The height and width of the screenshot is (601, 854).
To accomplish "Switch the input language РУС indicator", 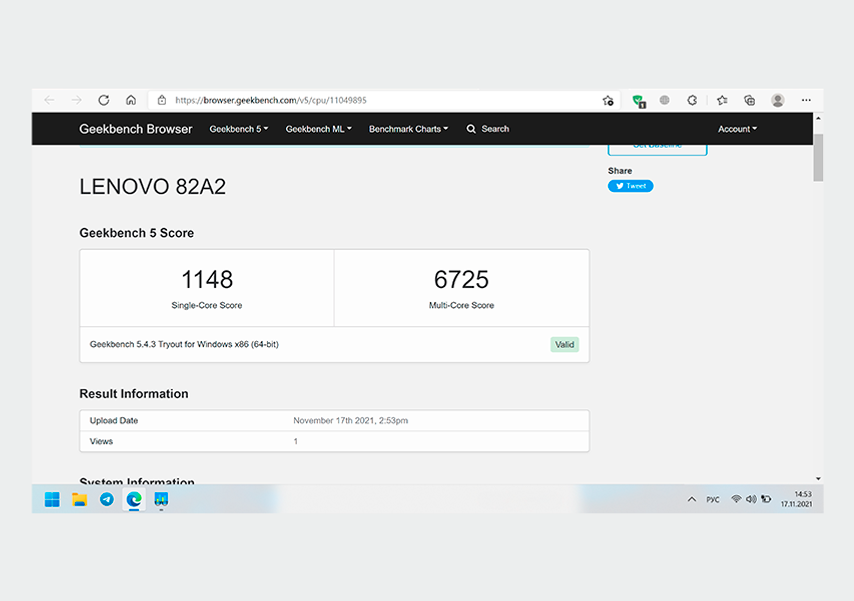I will [713, 500].
